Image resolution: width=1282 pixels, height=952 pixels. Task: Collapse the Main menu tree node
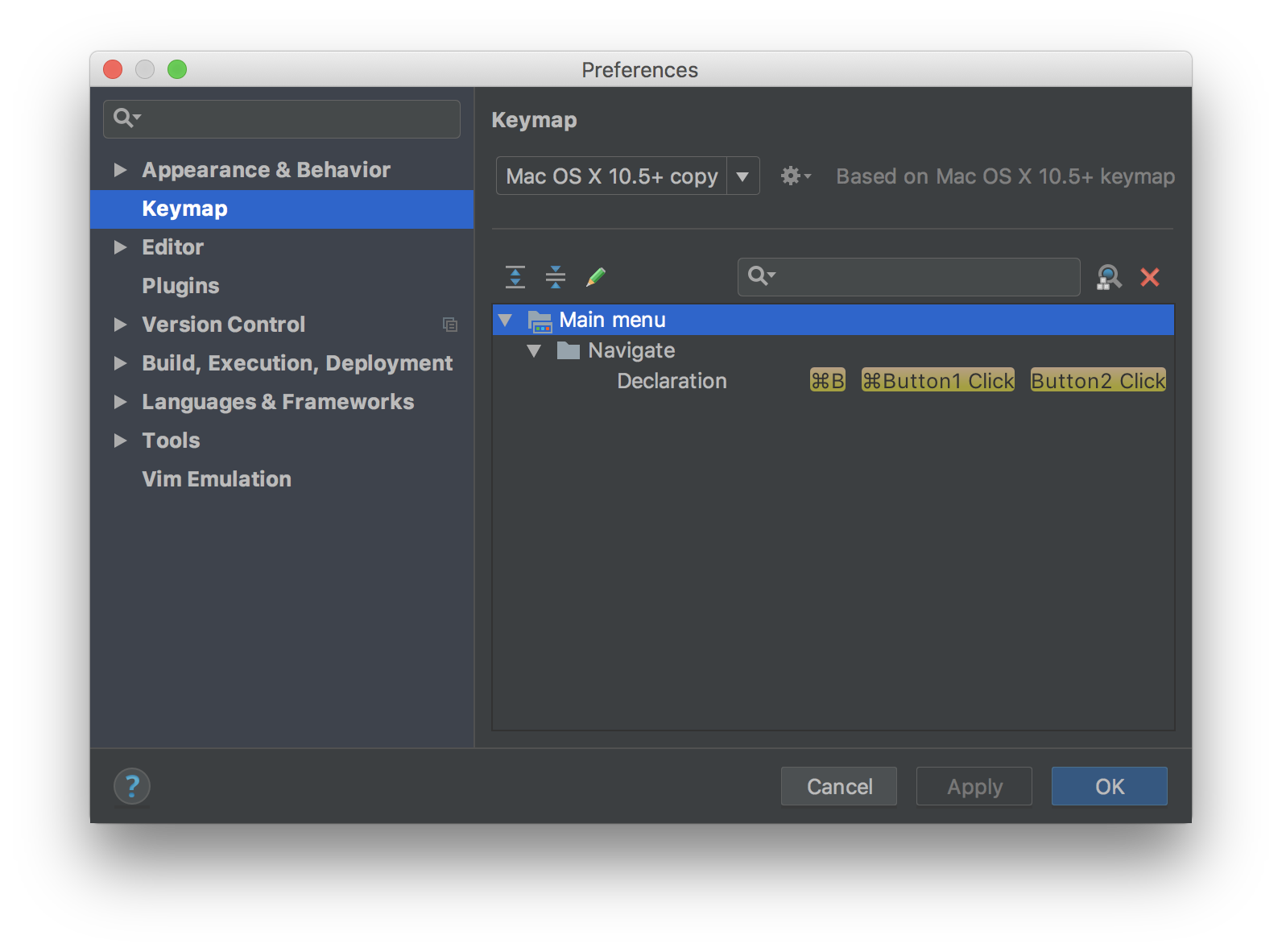[x=506, y=320]
